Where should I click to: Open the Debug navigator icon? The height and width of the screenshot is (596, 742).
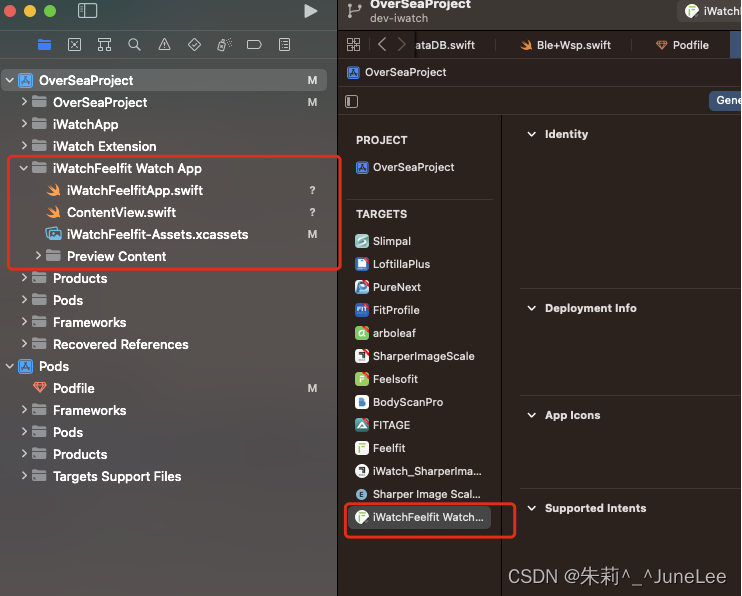[224, 45]
